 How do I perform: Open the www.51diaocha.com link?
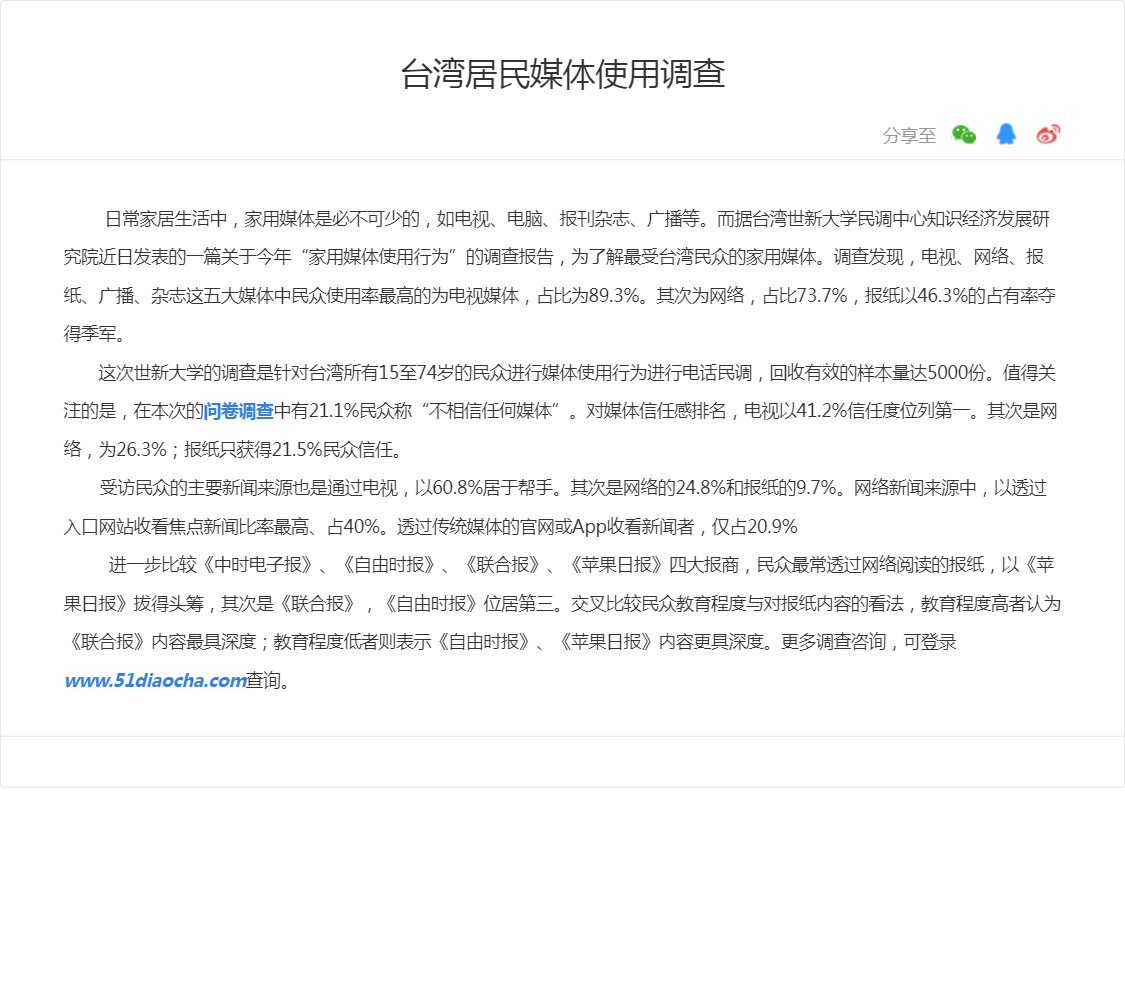tap(155, 681)
